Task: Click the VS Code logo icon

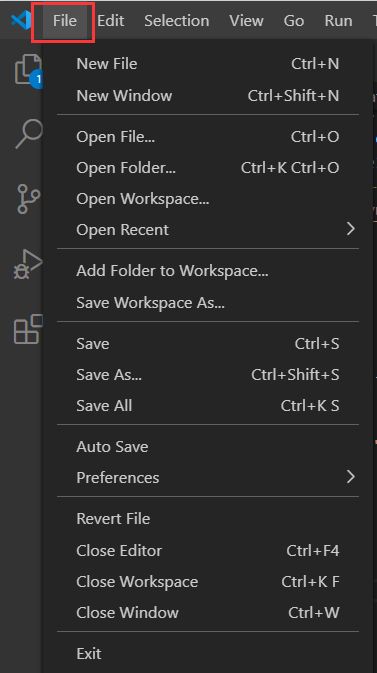Action: click(x=21, y=20)
